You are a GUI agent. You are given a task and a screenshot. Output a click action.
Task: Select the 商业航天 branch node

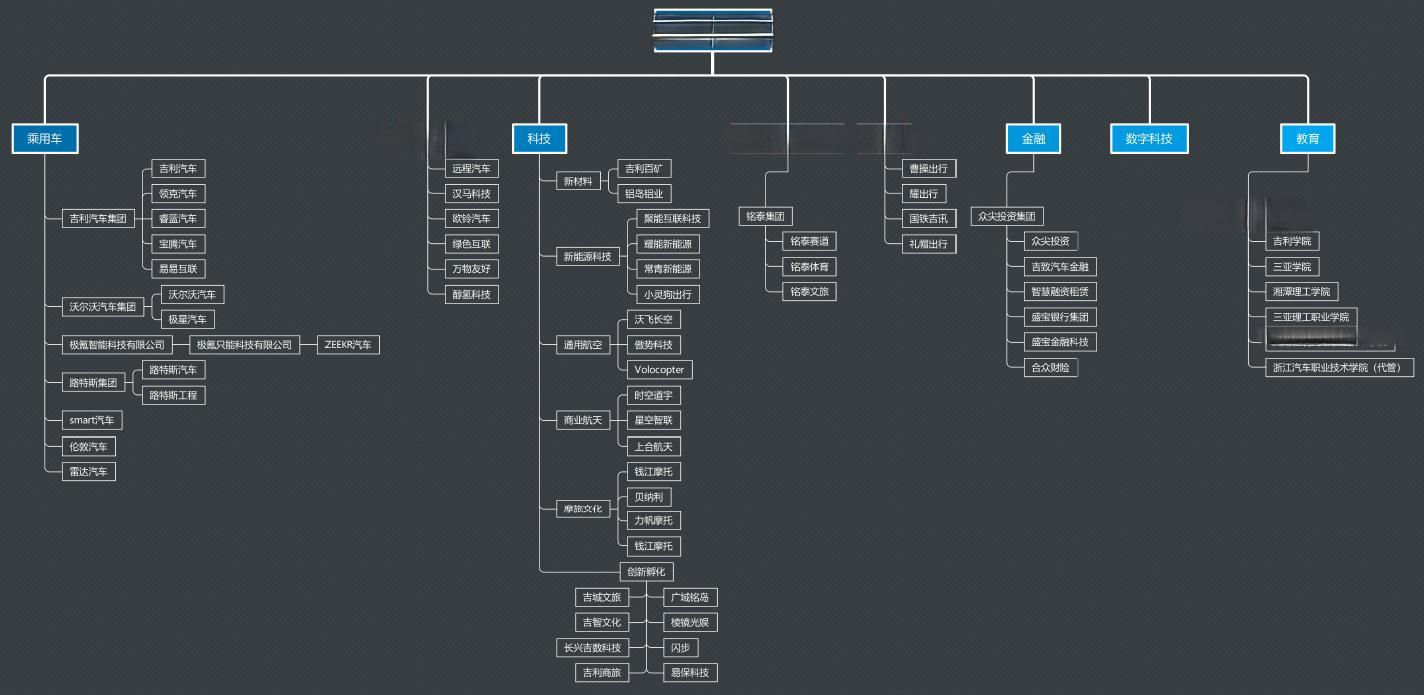click(x=583, y=420)
